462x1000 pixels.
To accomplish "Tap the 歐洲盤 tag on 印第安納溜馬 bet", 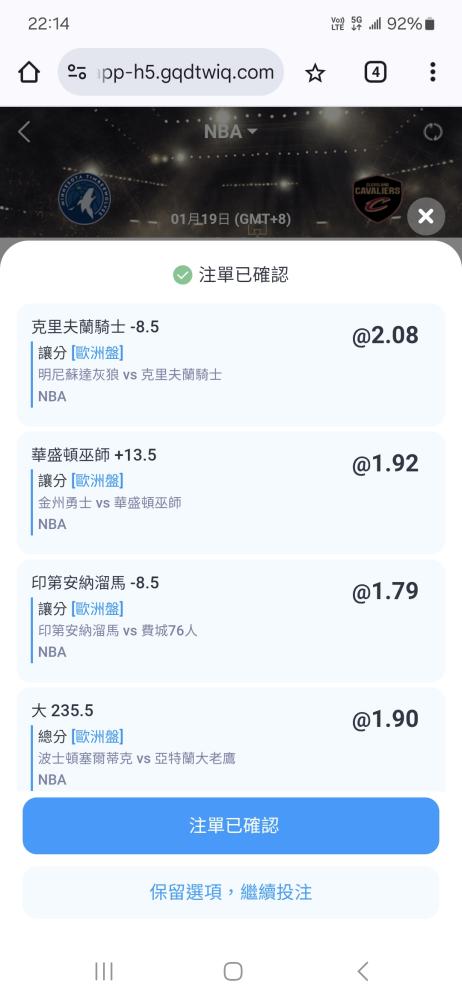I will (x=97, y=608).
